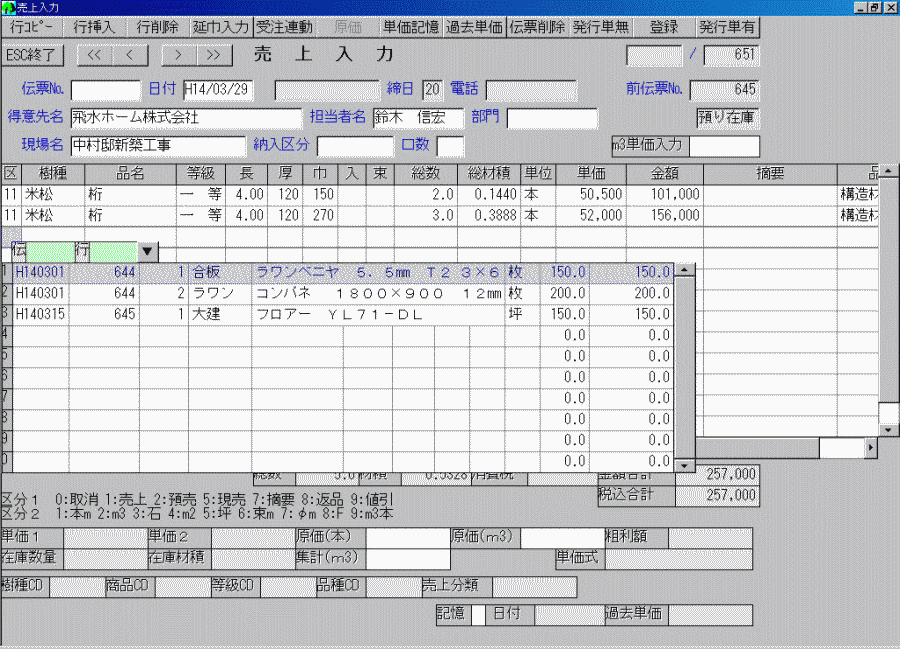Click the popup list scroll up arrow
900x649 pixels.
[684, 270]
